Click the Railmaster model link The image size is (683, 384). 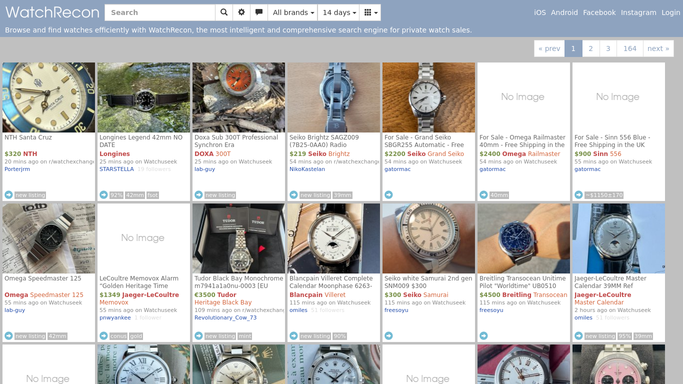[x=544, y=154]
